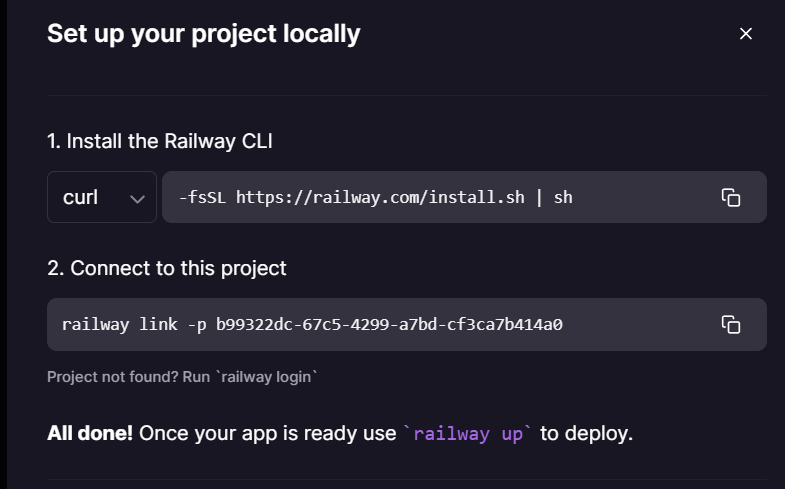The height and width of the screenshot is (489, 785).
Task: Copy the curl install command
Action: (x=731, y=197)
